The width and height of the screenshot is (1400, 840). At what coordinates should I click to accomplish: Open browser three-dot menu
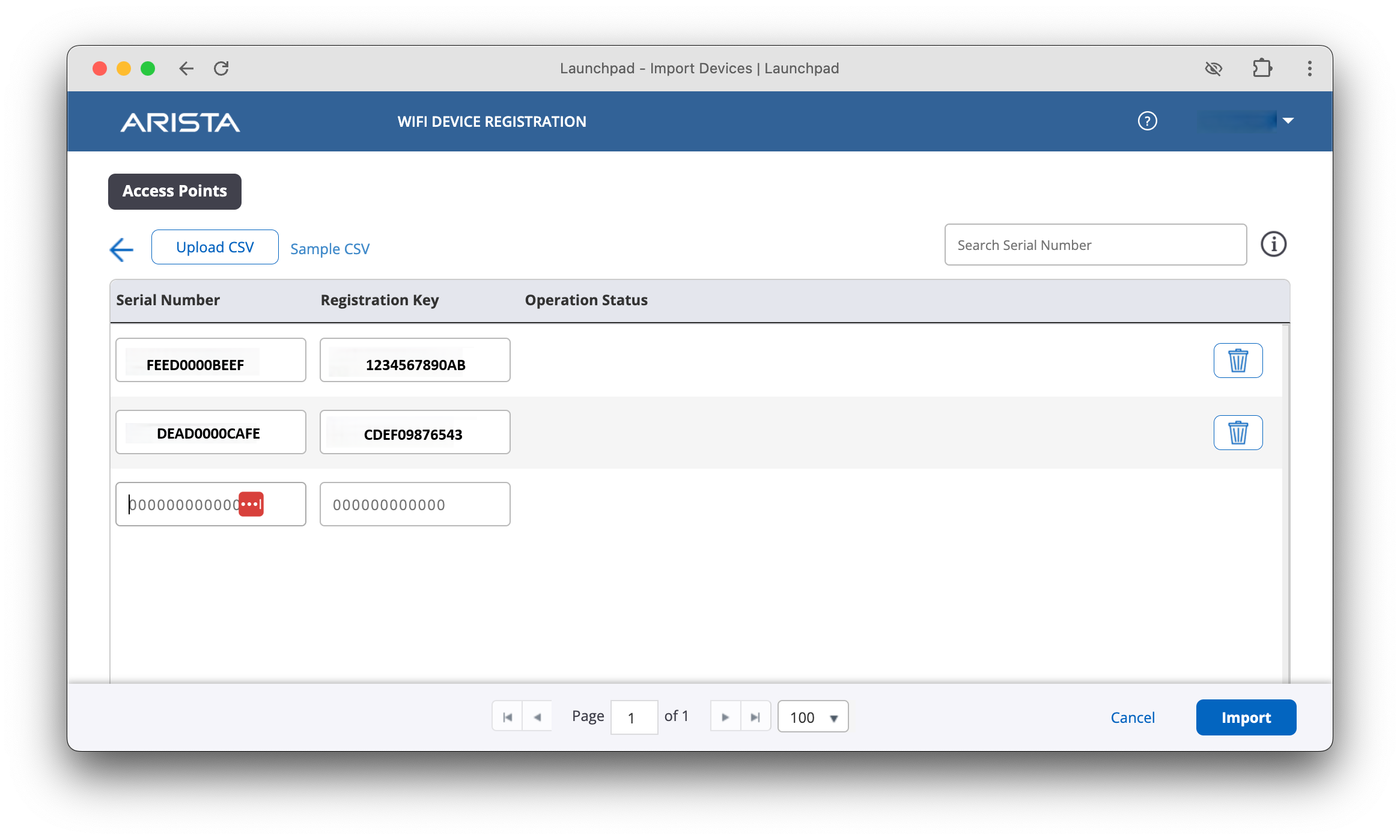[1309, 68]
